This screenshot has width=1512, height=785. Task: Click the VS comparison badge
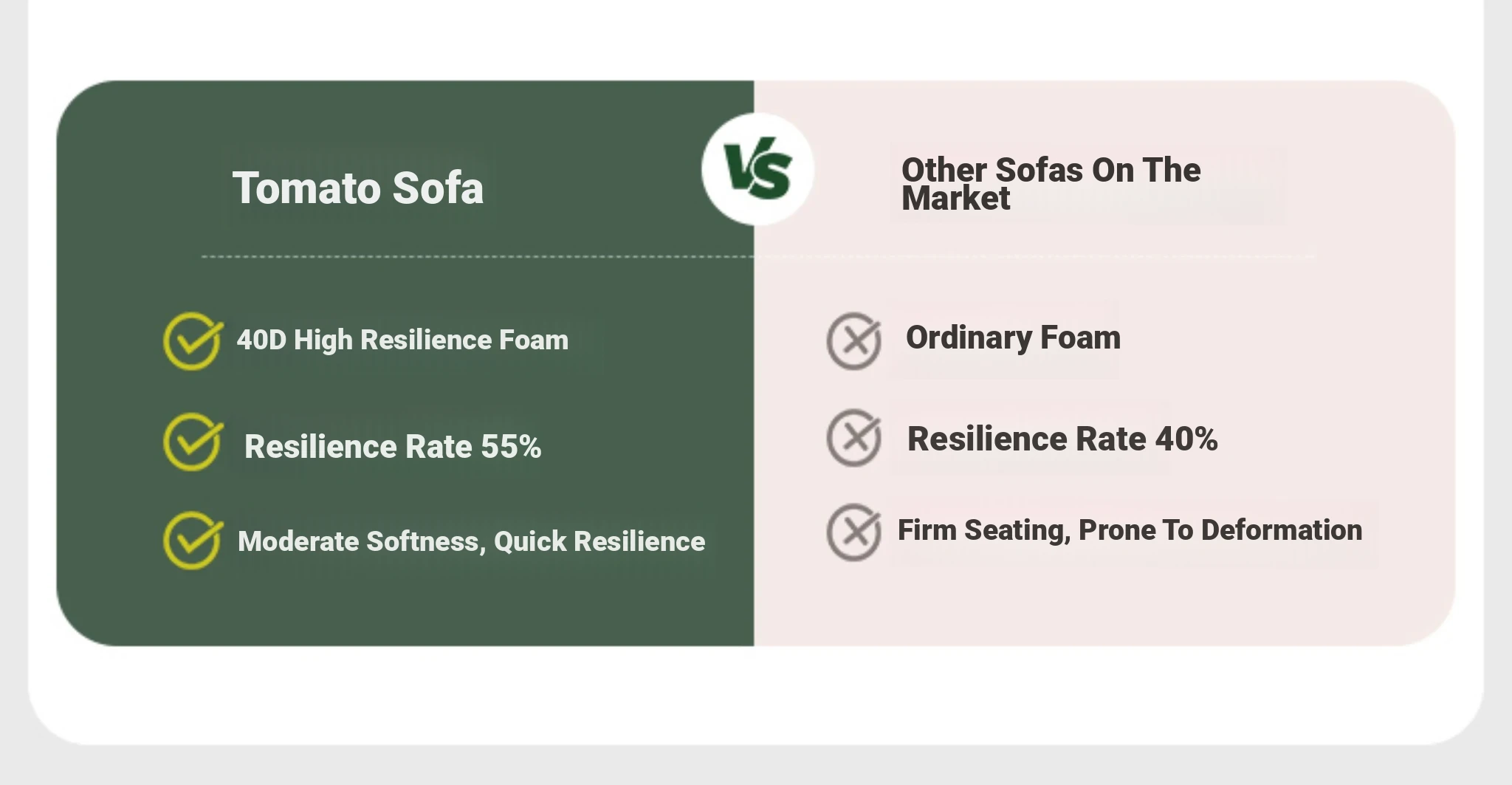point(757,169)
